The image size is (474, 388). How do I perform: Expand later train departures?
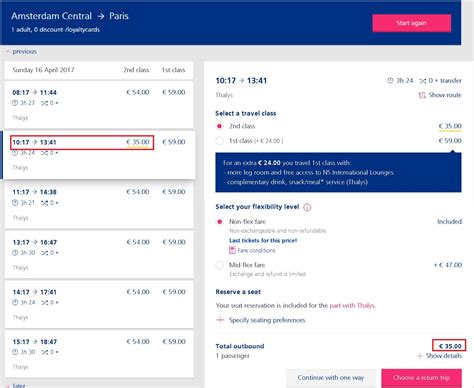pos(16,385)
